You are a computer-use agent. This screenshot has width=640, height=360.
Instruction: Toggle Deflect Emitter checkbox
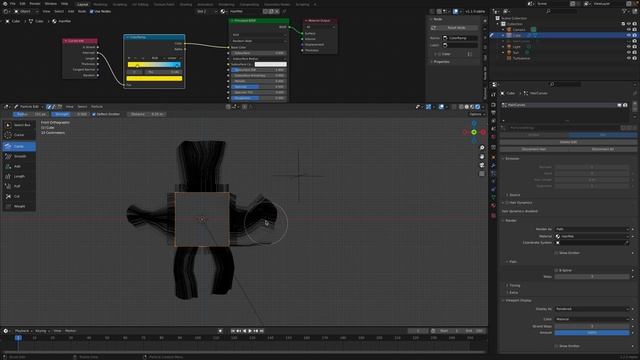click(x=94, y=114)
